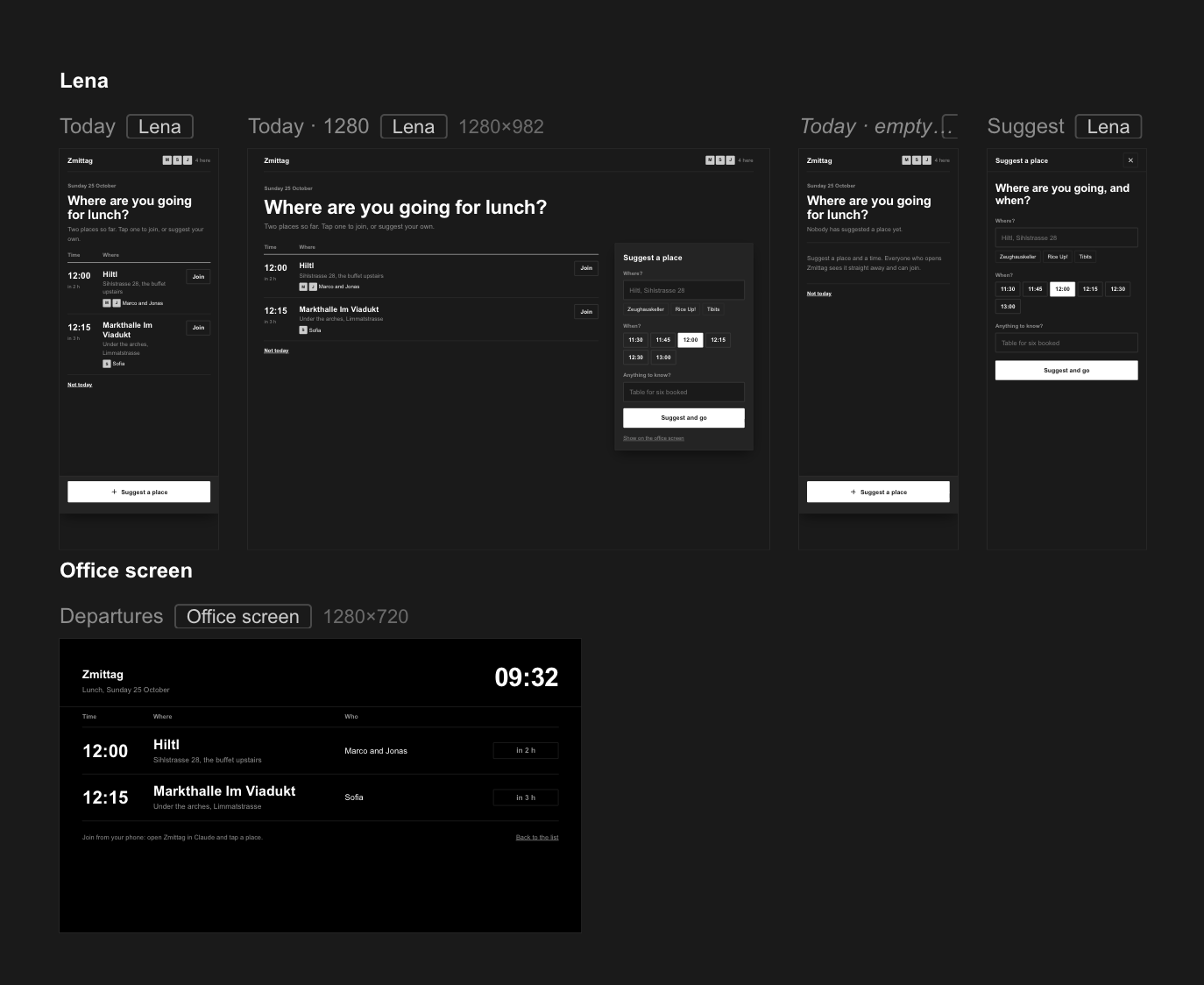Click 'Suggest and go' in the Suggest Lena frame

point(1066,371)
